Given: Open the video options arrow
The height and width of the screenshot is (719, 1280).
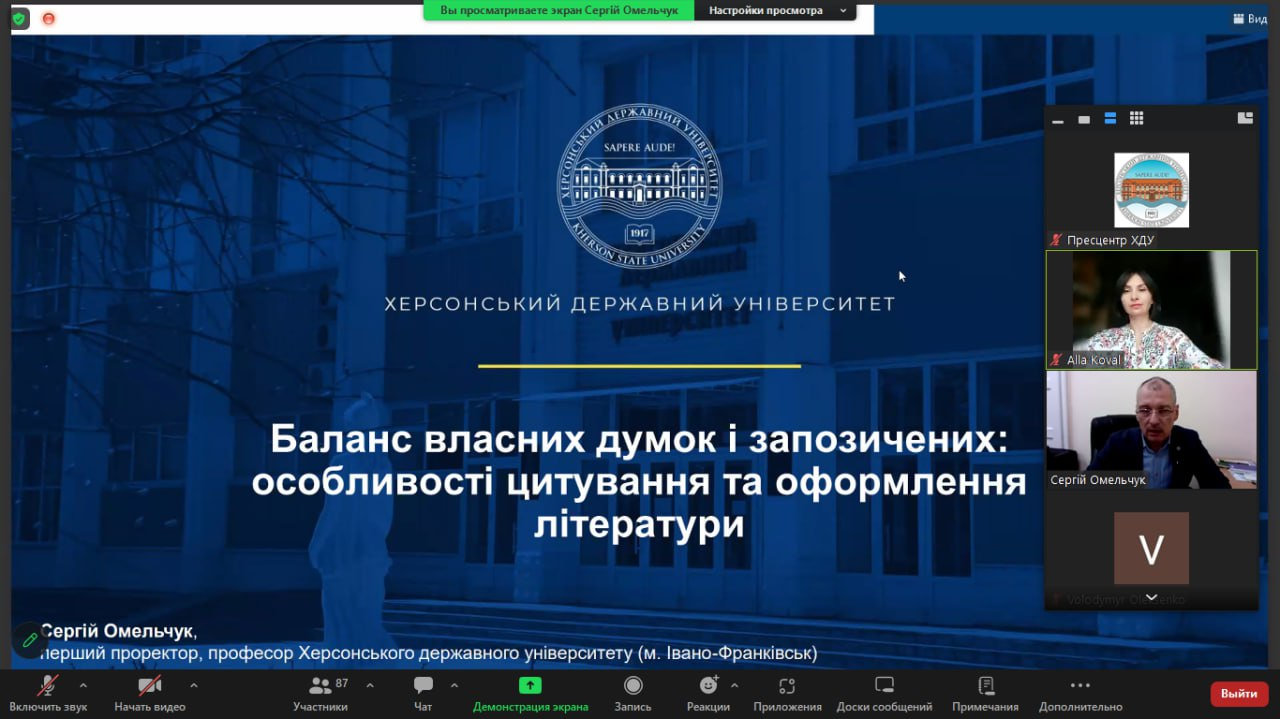Looking at the screenshot, I should coord(194,686).
